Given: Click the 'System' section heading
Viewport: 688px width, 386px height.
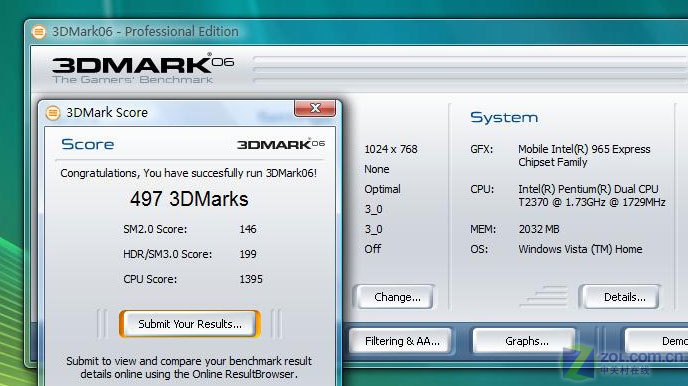Looking at the screenshot, I should point(504,118).
